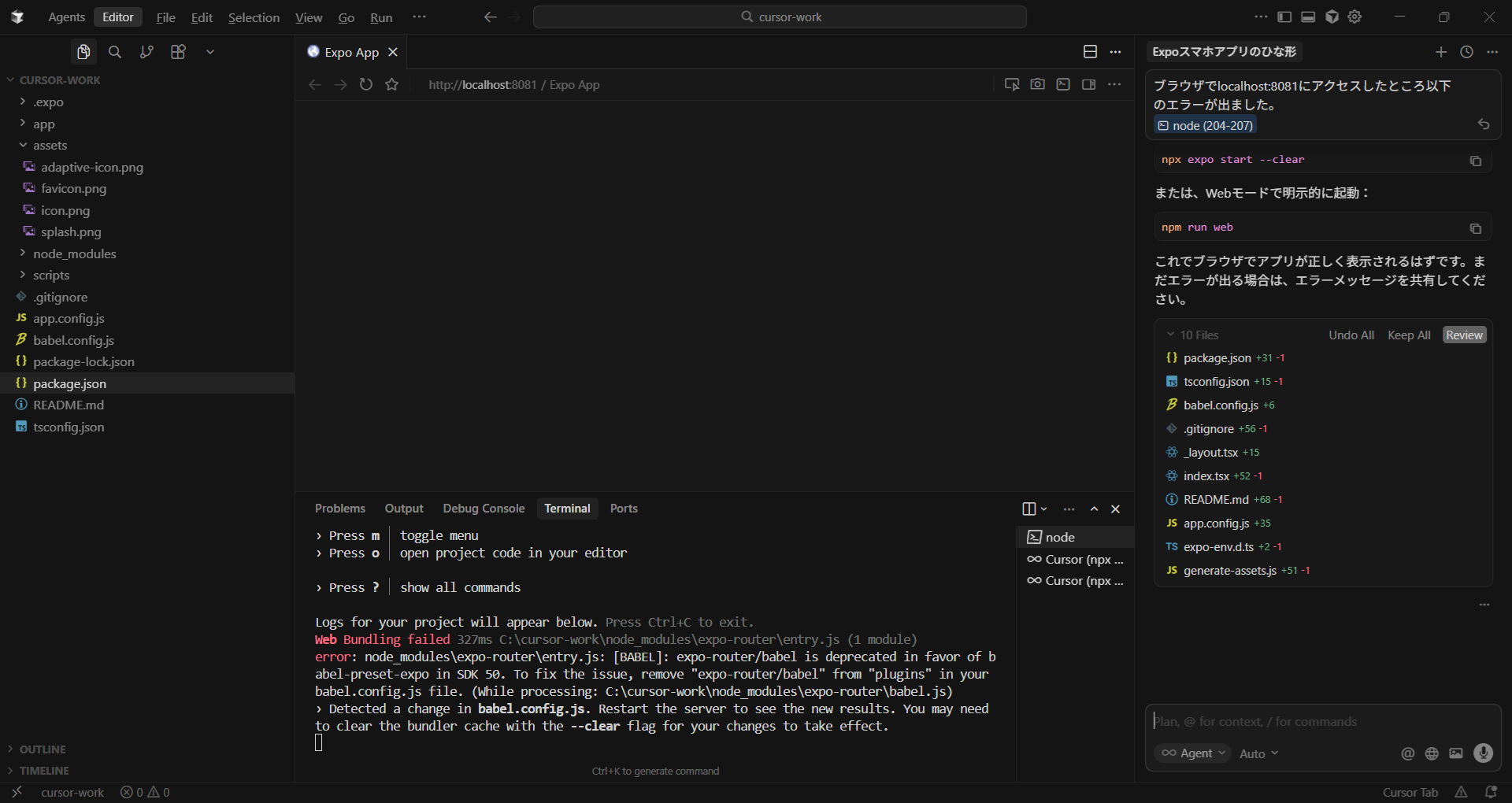Screen dimensions: 1512x803
Task: Open the Source Control view icon
Action: [146, 52]
